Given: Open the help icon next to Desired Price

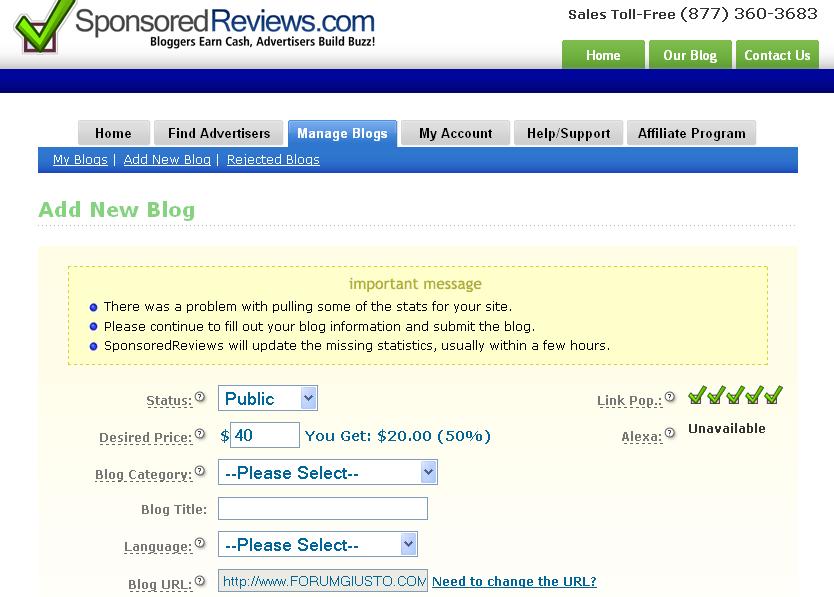Looking at the screenshot, I should point(199,434).
